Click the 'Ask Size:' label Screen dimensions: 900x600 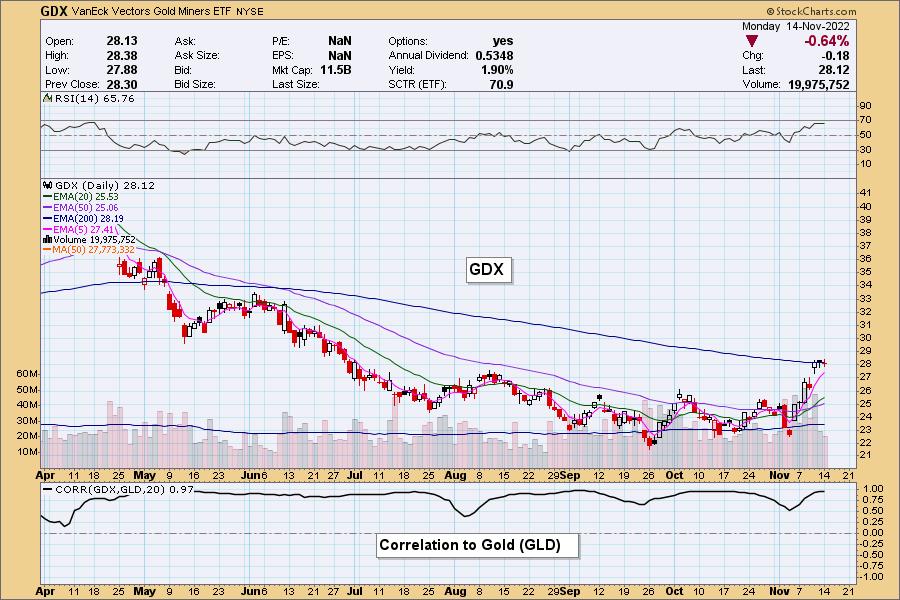point(197,56)
